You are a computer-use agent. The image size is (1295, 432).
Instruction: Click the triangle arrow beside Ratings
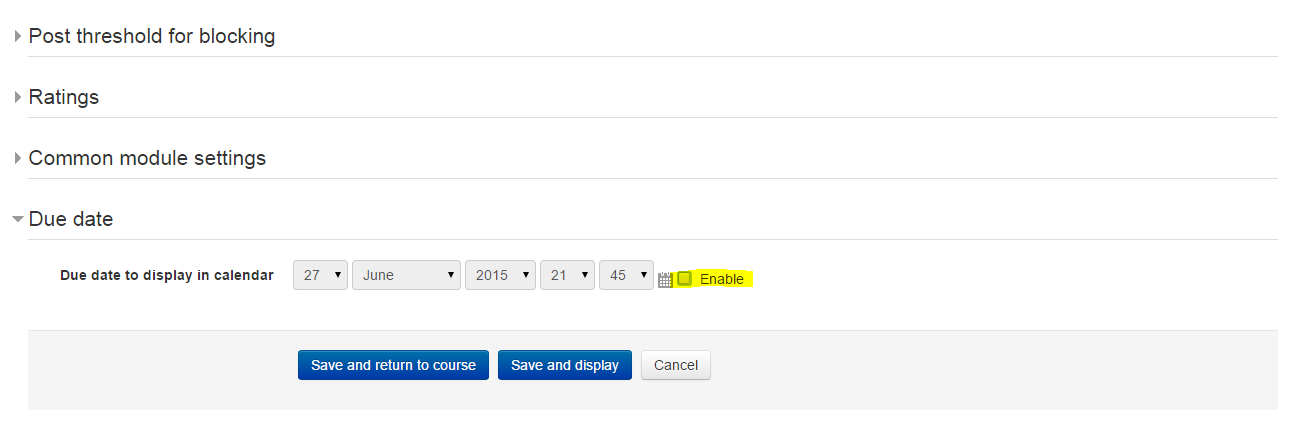[x=18, y=98]
